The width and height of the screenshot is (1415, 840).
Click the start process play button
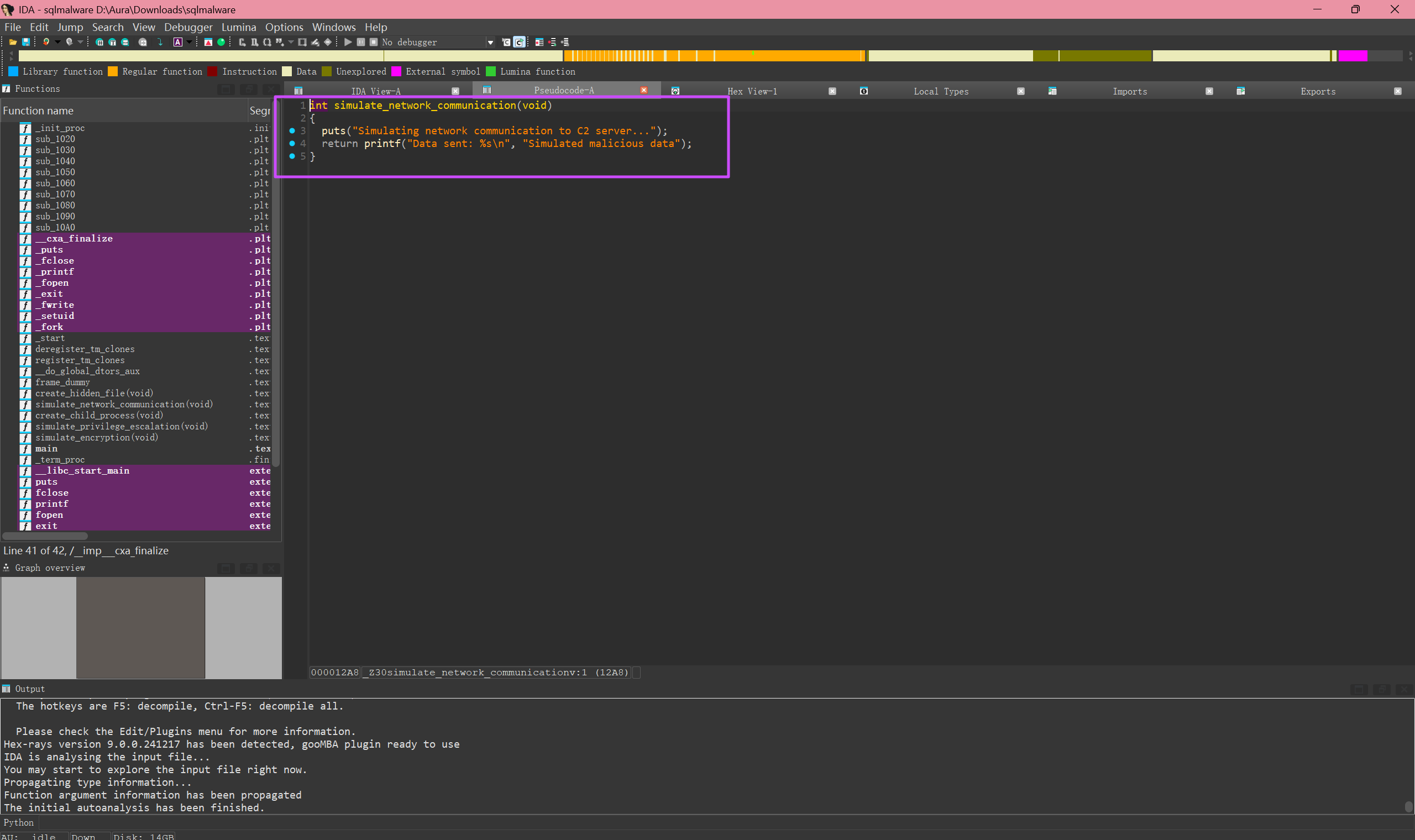348,42
